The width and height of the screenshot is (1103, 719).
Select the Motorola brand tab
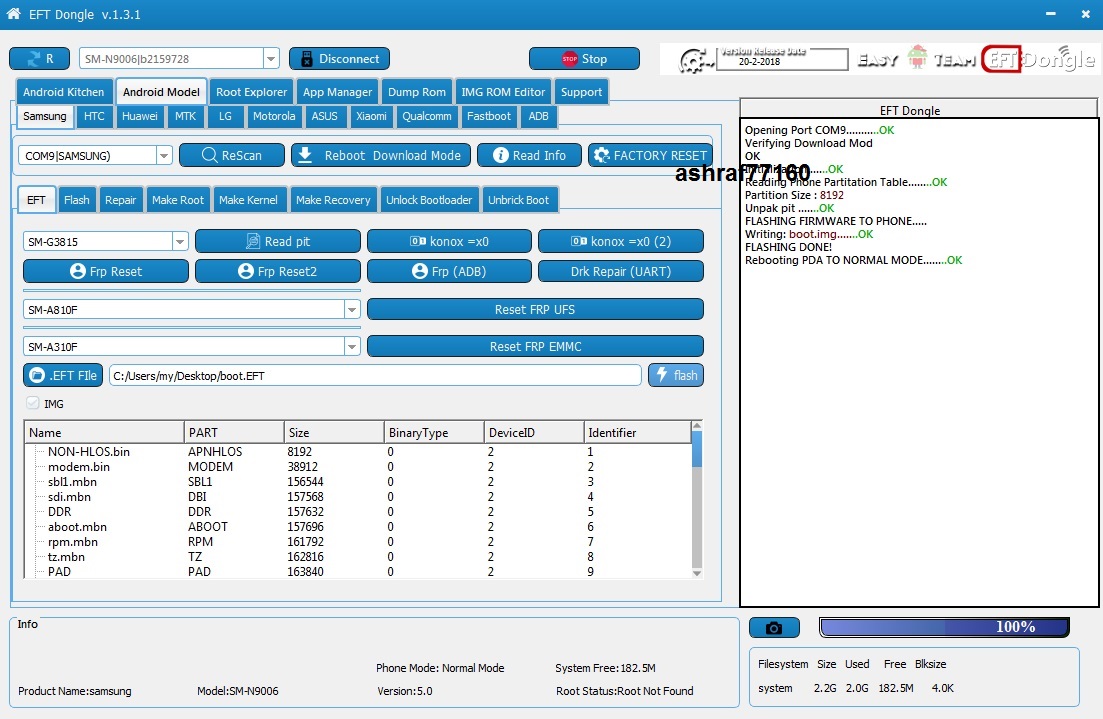tap(274, 116)
